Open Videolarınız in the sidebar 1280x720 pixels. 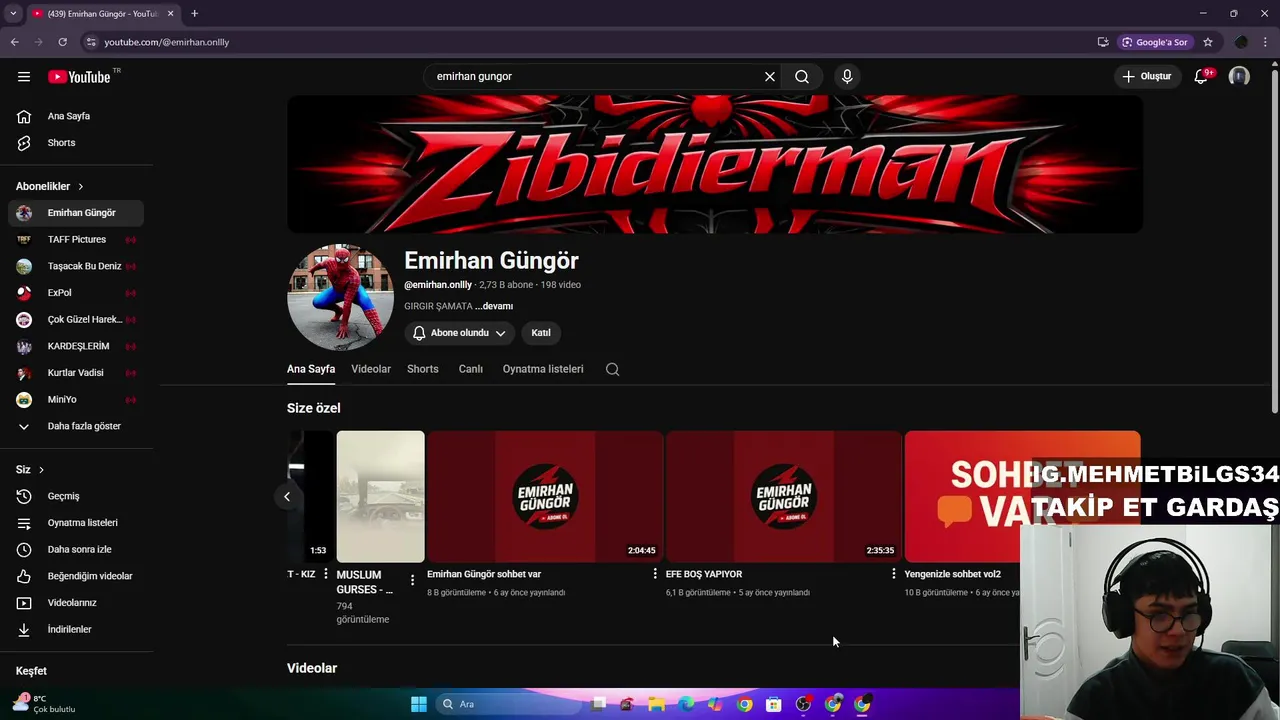click(76, 603)
